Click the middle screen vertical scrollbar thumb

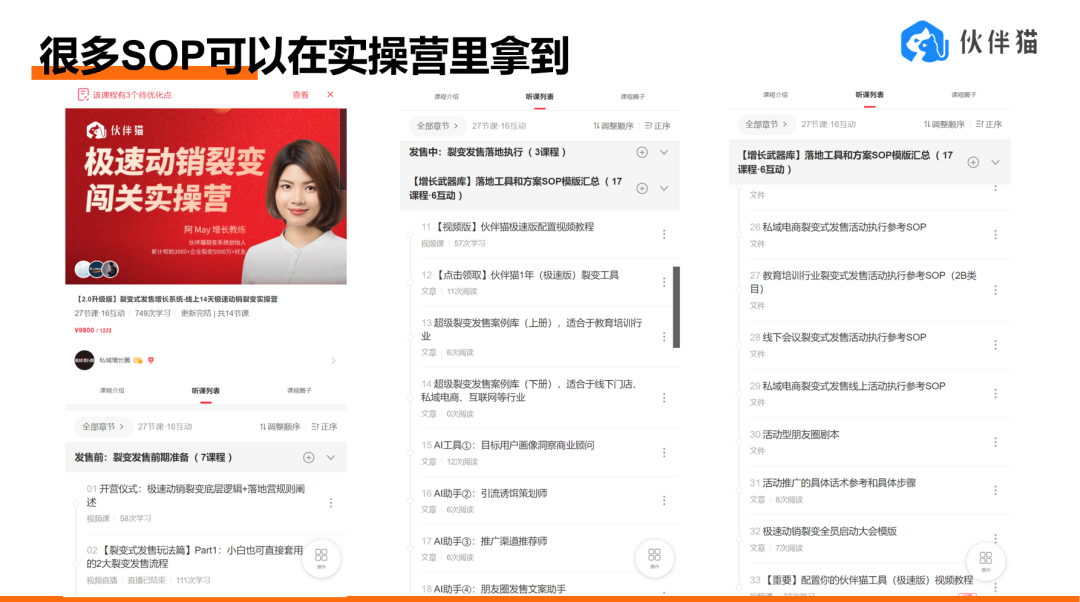click(x=676, y=307)
